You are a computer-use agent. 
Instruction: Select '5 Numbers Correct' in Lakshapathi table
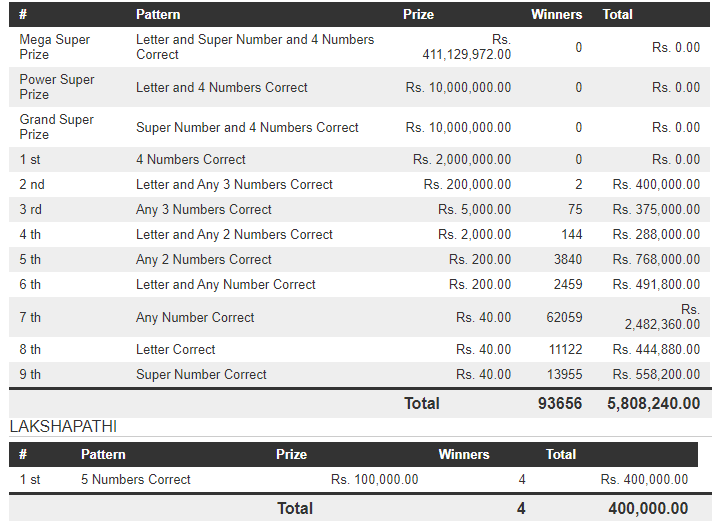click(x=136, y=479)
